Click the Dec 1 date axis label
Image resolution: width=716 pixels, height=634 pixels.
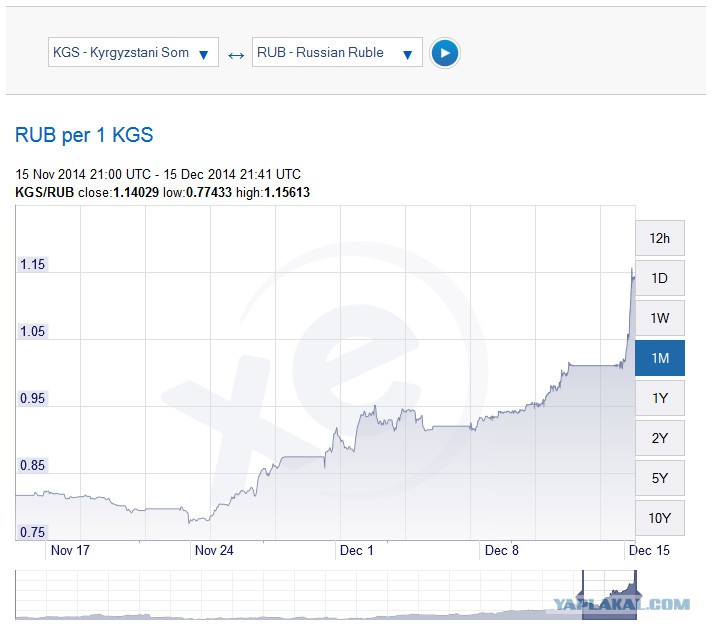coord(357,550)
